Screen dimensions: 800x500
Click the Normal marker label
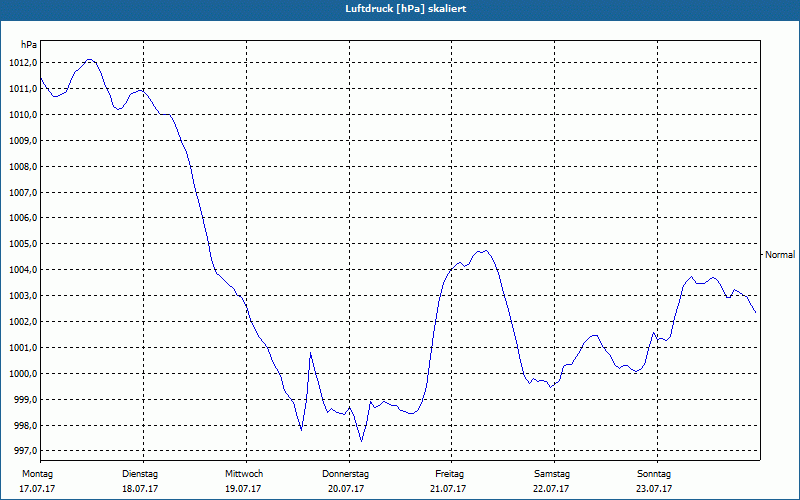[x=780, y=255]
